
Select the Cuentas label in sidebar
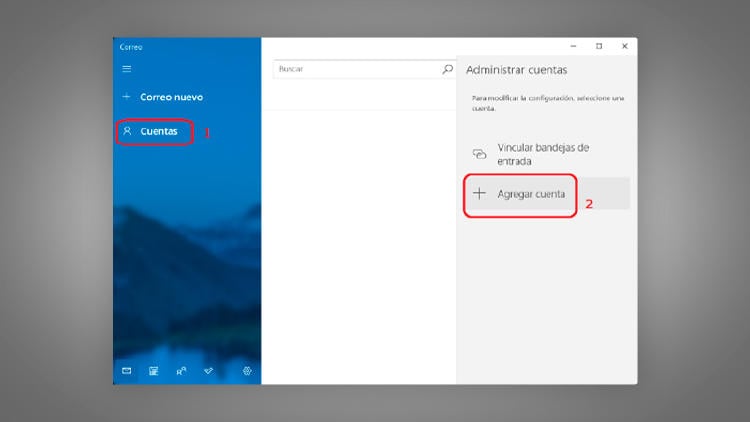point(159,131)
